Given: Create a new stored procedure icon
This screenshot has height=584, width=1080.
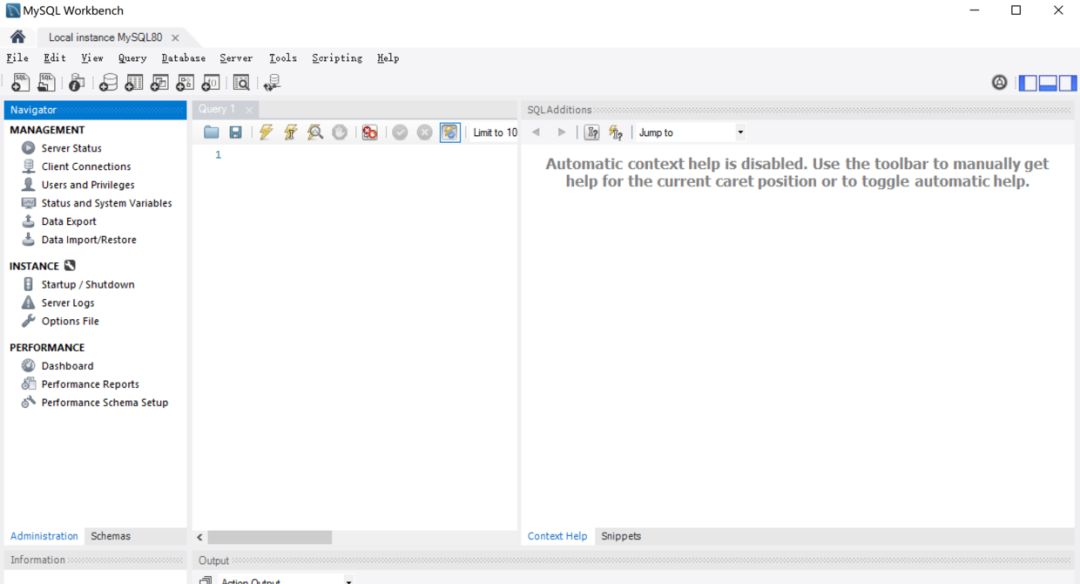Looking at the screenshot, I should (185, 83).
